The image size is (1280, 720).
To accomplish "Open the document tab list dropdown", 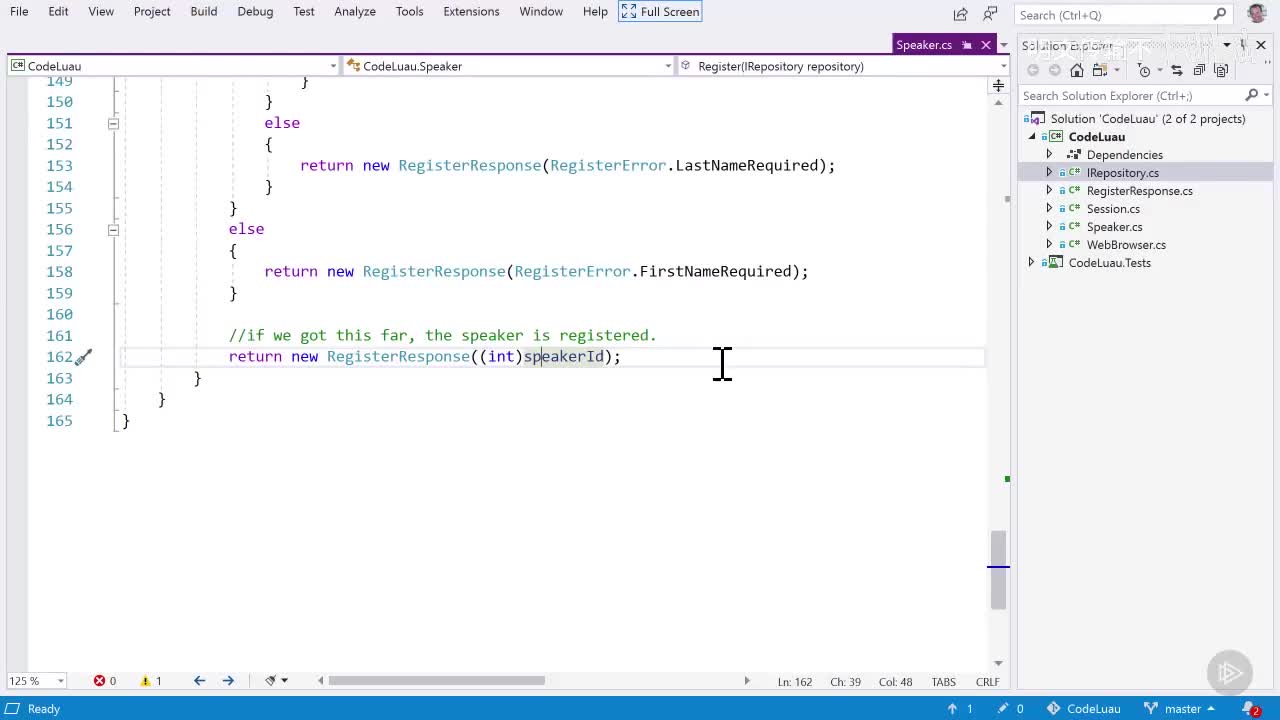I will click(x=1004, y=45).
